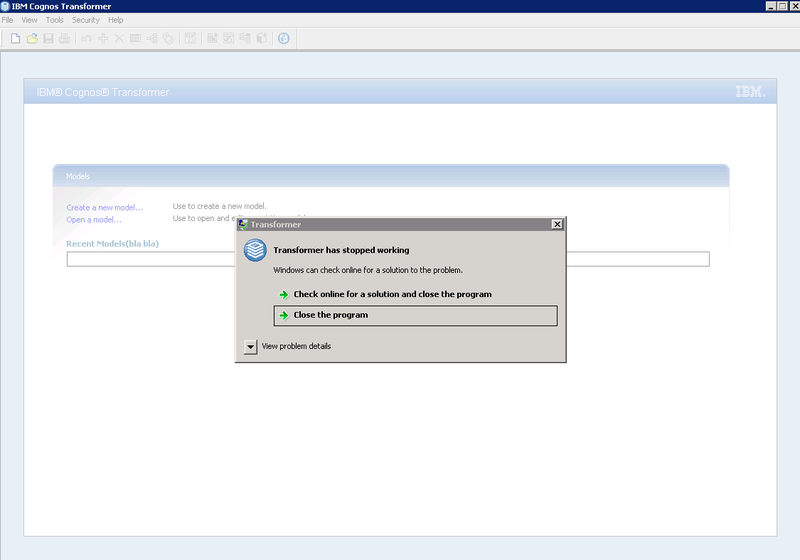Image resolution: width=800 pixels, height=560 pixels.
Task: Open the Security menu
Action: pos(86,20)
